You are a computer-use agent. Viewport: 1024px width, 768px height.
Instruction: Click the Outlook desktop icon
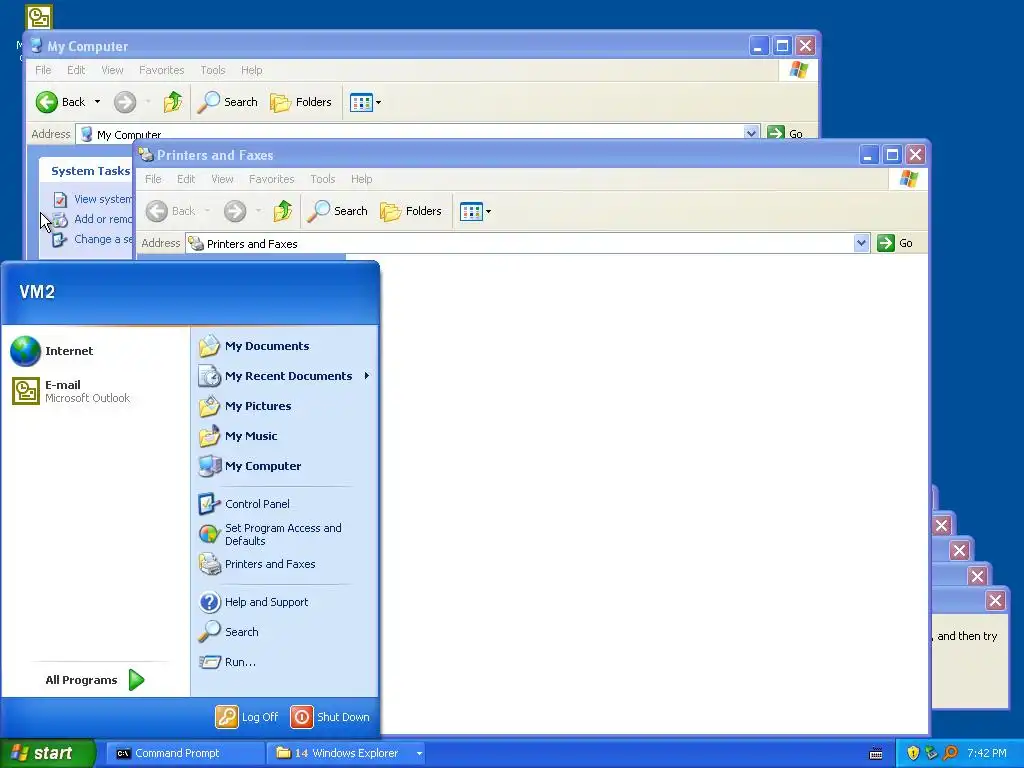point(39,17)
